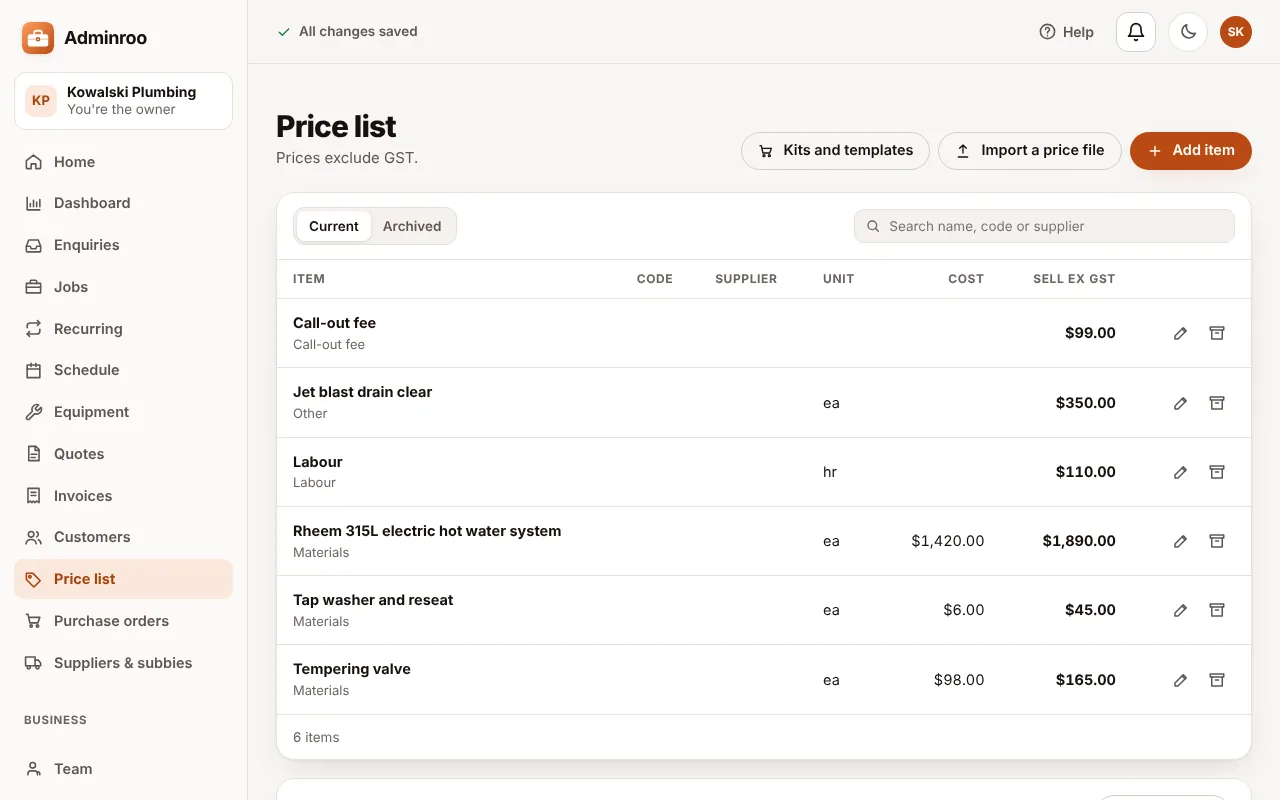Viewport: 1280px width, 800px height.
Task: Toggle dark mode with the moon icon
Action: (x=1188, y=32)
